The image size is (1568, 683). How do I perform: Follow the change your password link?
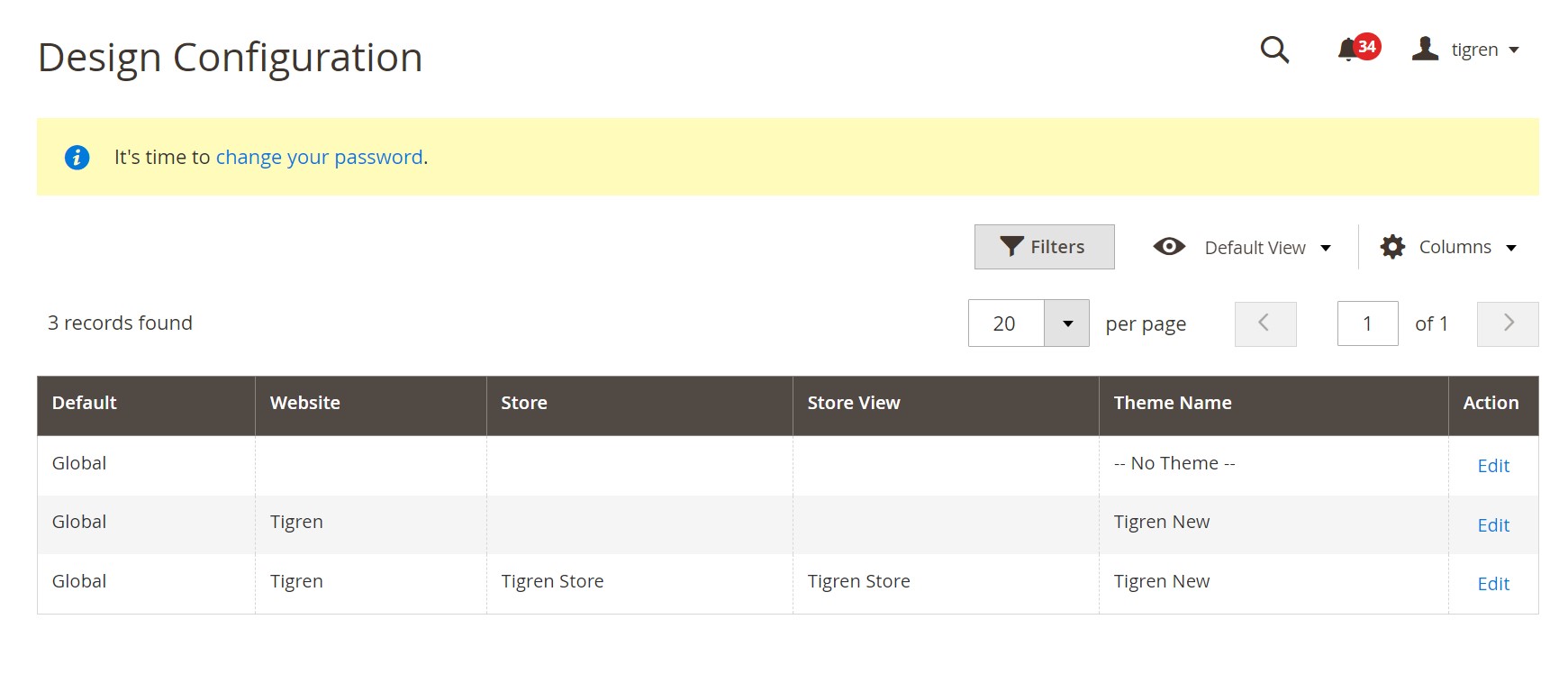(x=319, y=158)
